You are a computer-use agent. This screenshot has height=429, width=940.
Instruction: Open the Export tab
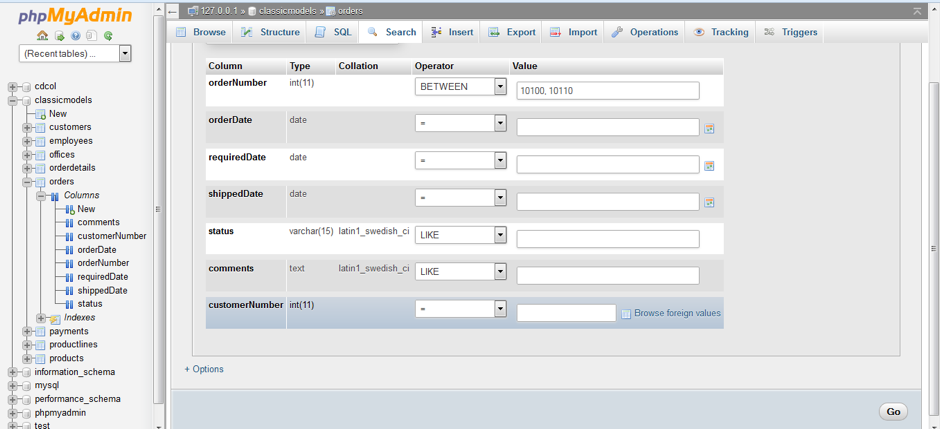511,32
